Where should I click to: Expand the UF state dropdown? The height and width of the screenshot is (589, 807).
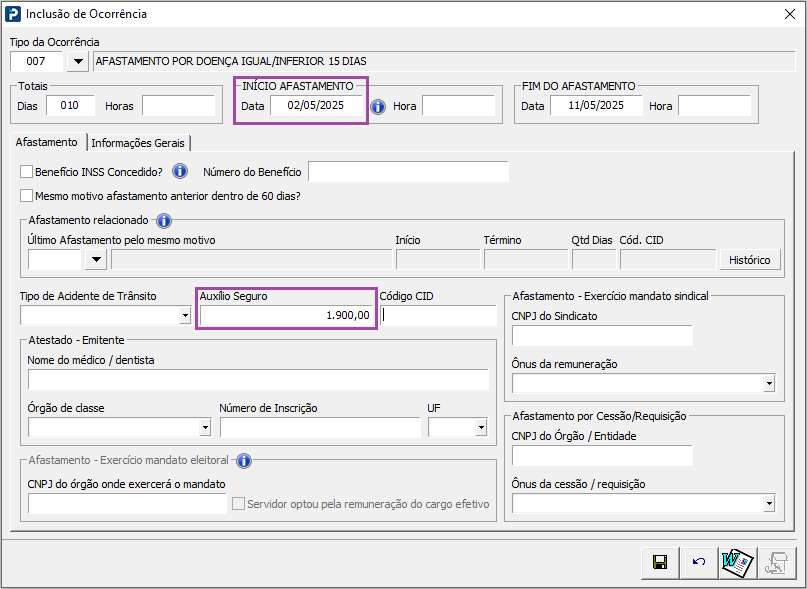(x=481, y=428)
